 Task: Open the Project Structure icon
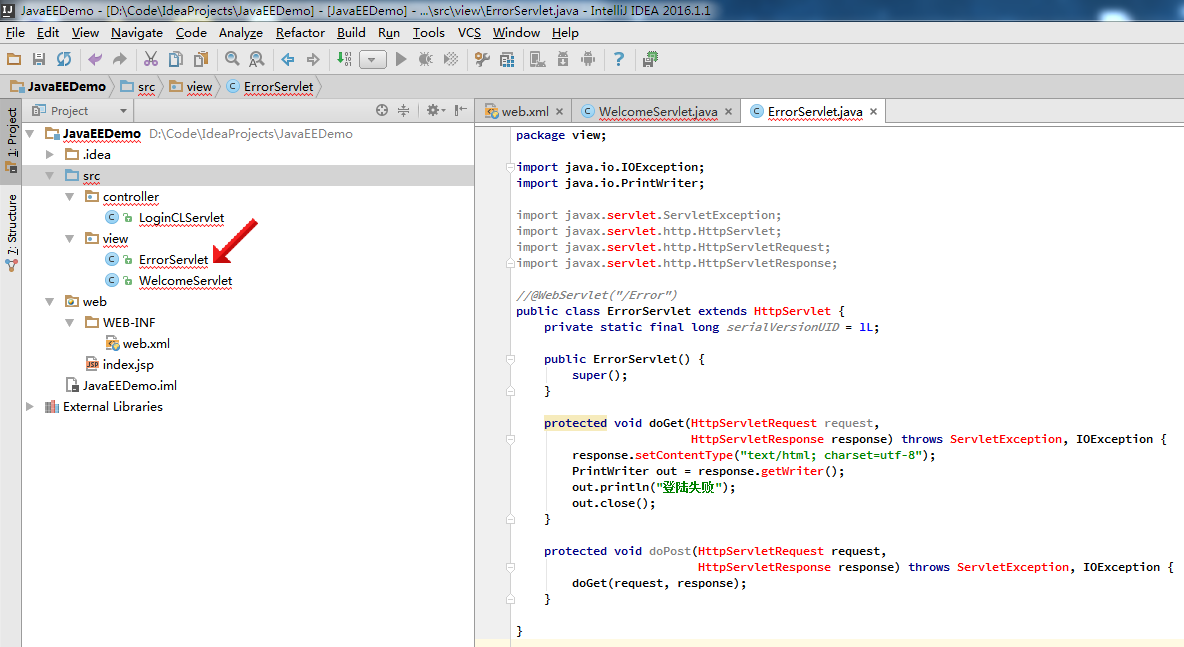[507, 59]
